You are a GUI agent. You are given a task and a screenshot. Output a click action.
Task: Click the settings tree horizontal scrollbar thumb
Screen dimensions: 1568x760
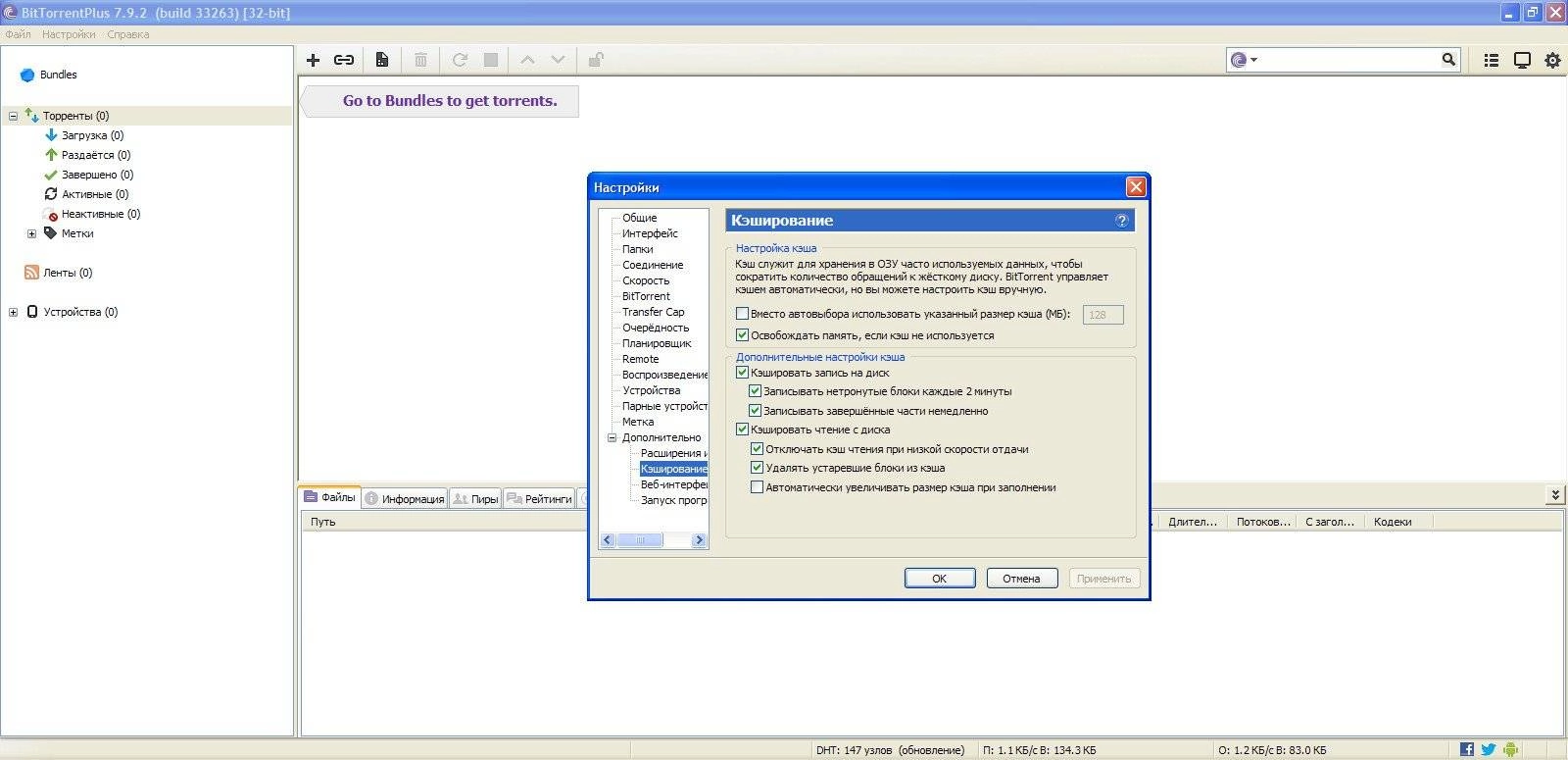tap(640, 540)
